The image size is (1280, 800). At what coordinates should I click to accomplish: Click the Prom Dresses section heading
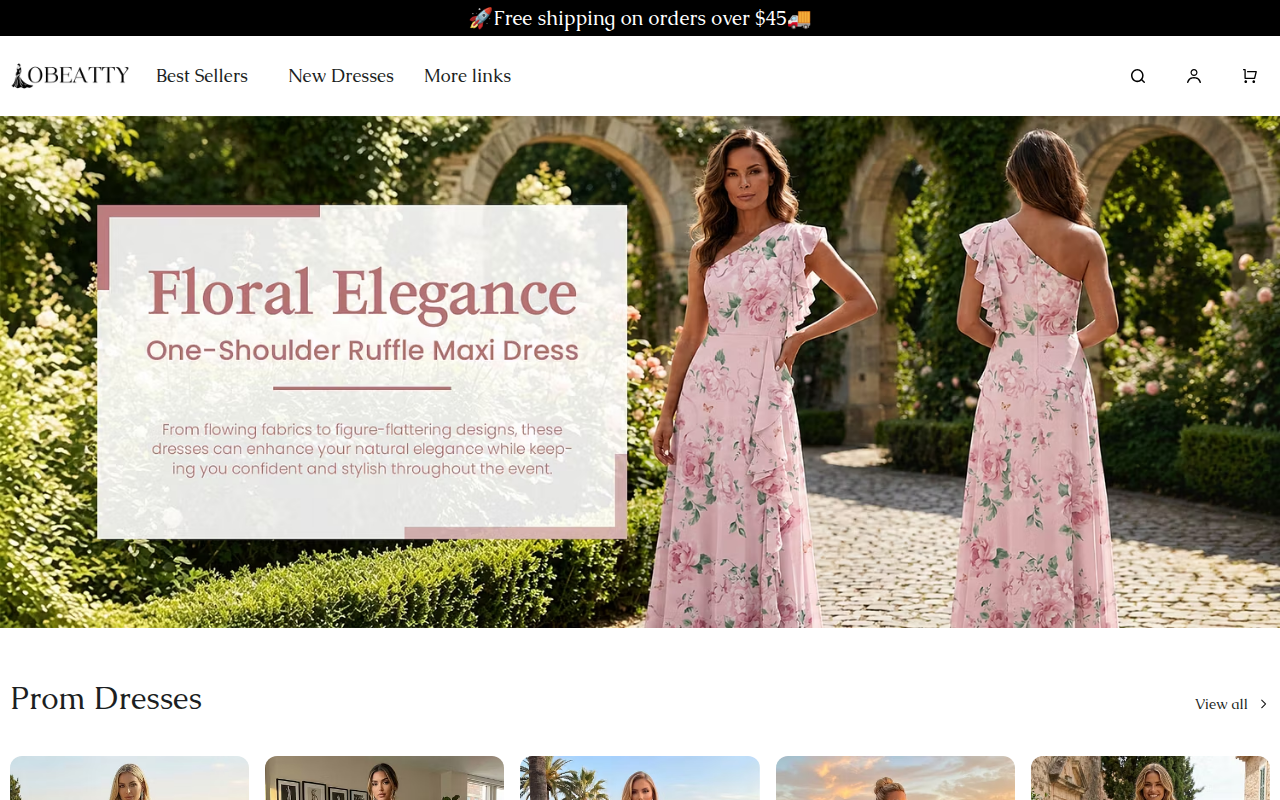tap(106, 698)
